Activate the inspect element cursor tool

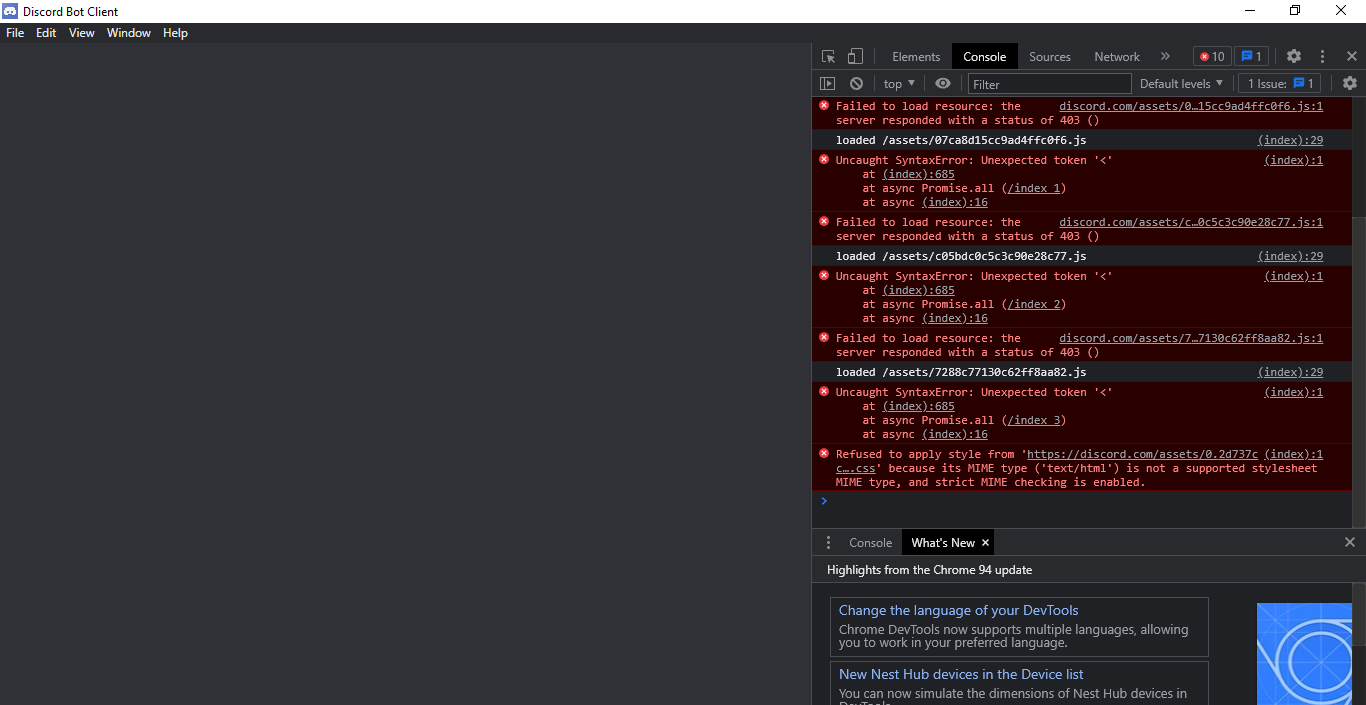point(827,56)
